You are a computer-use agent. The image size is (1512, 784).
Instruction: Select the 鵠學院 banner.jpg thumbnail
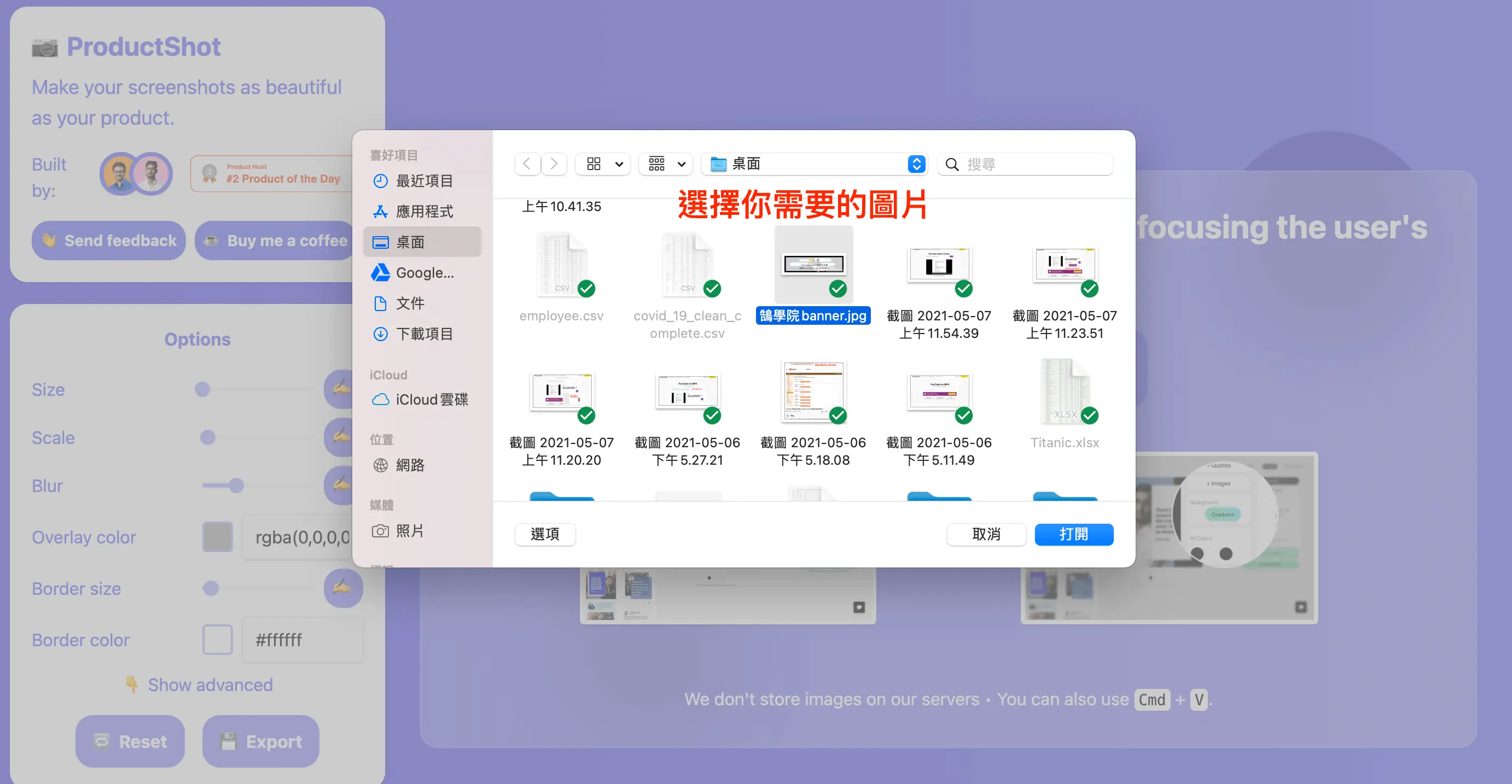tap(813, 265)
